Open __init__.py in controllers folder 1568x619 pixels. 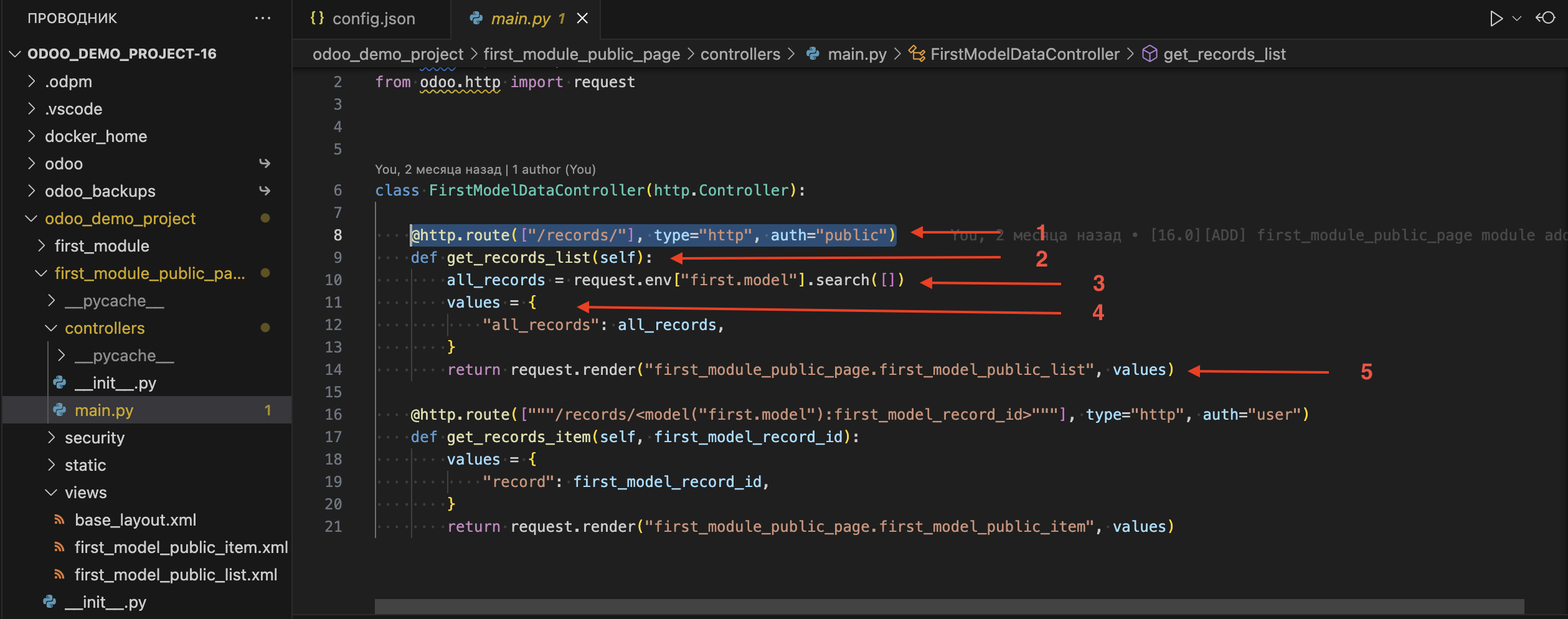point(115,383)
